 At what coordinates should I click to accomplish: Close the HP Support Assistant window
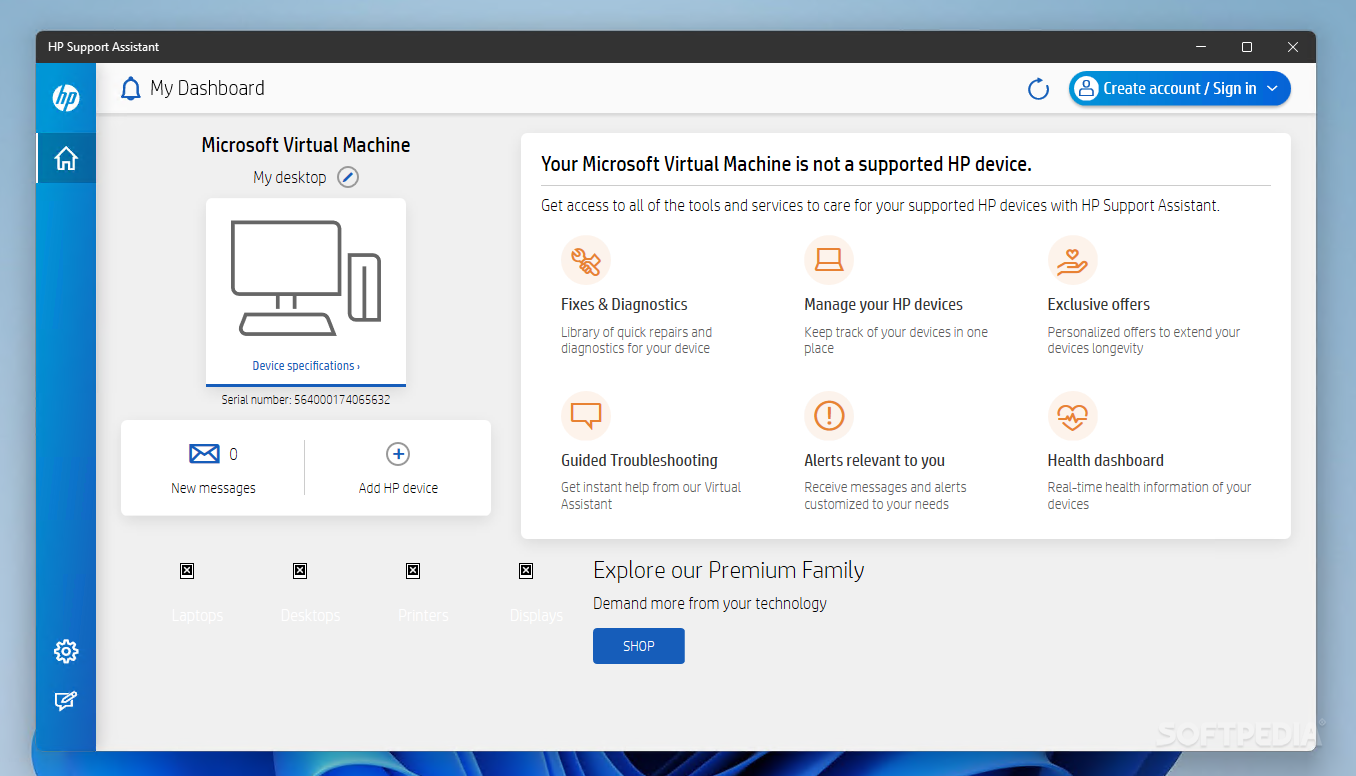click(x=1293, y=47)
